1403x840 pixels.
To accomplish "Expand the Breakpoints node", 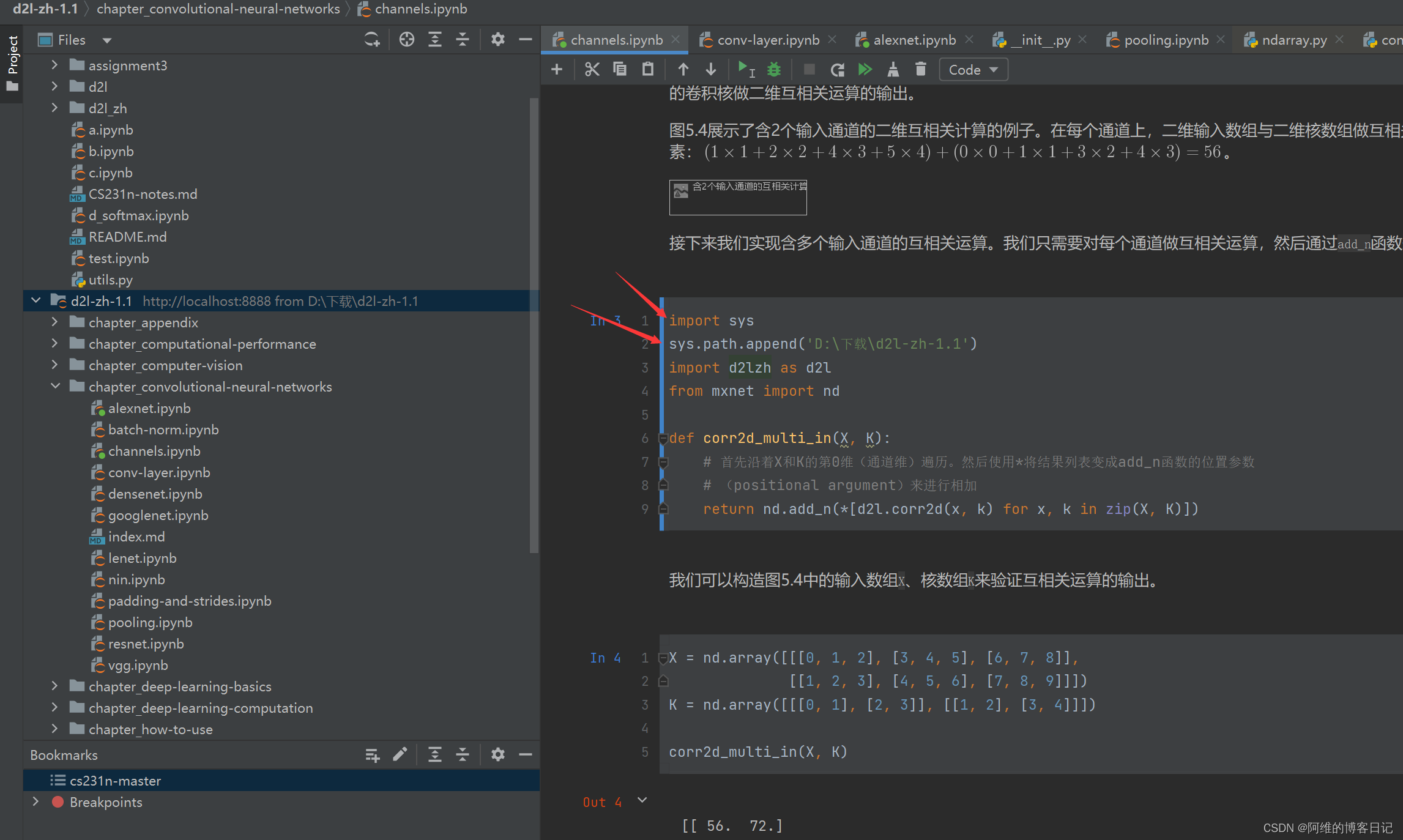I will (x=35, y=801).
